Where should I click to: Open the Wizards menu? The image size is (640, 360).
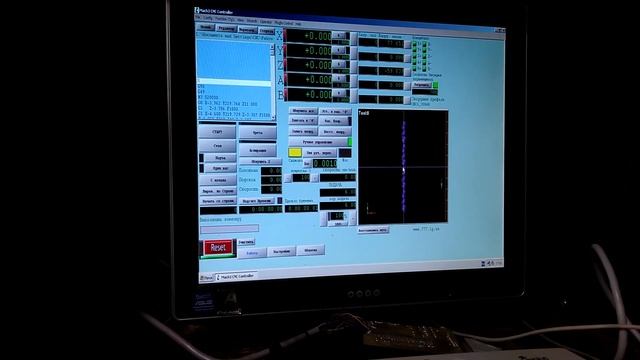[252, 20]
